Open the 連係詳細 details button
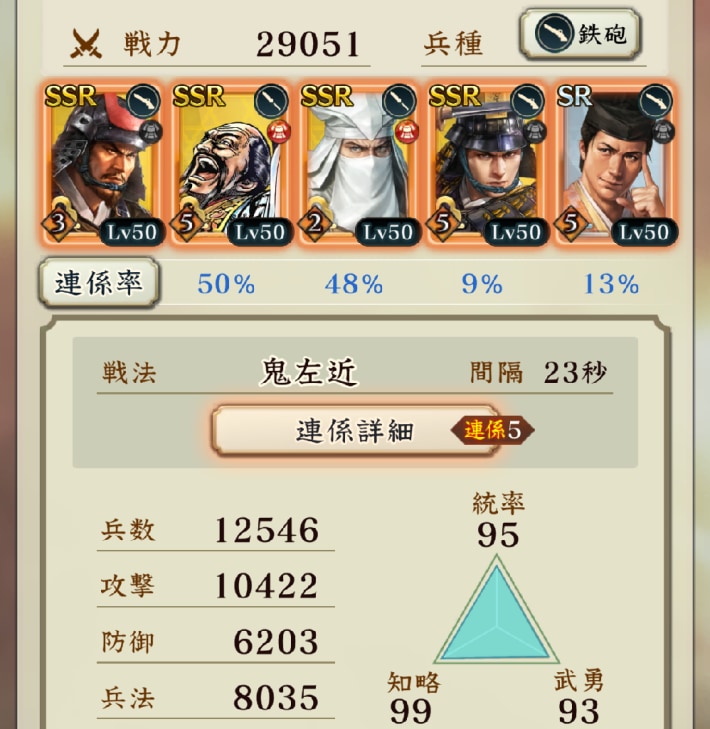The image size is (710, 729). coord(356,431)
